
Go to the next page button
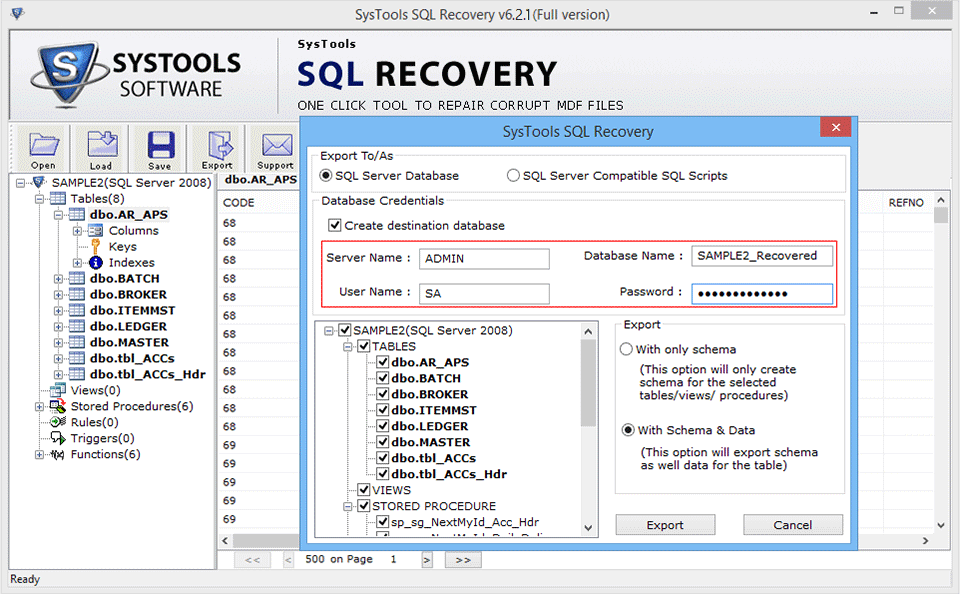pyautogui.click(x=427, y=560)
